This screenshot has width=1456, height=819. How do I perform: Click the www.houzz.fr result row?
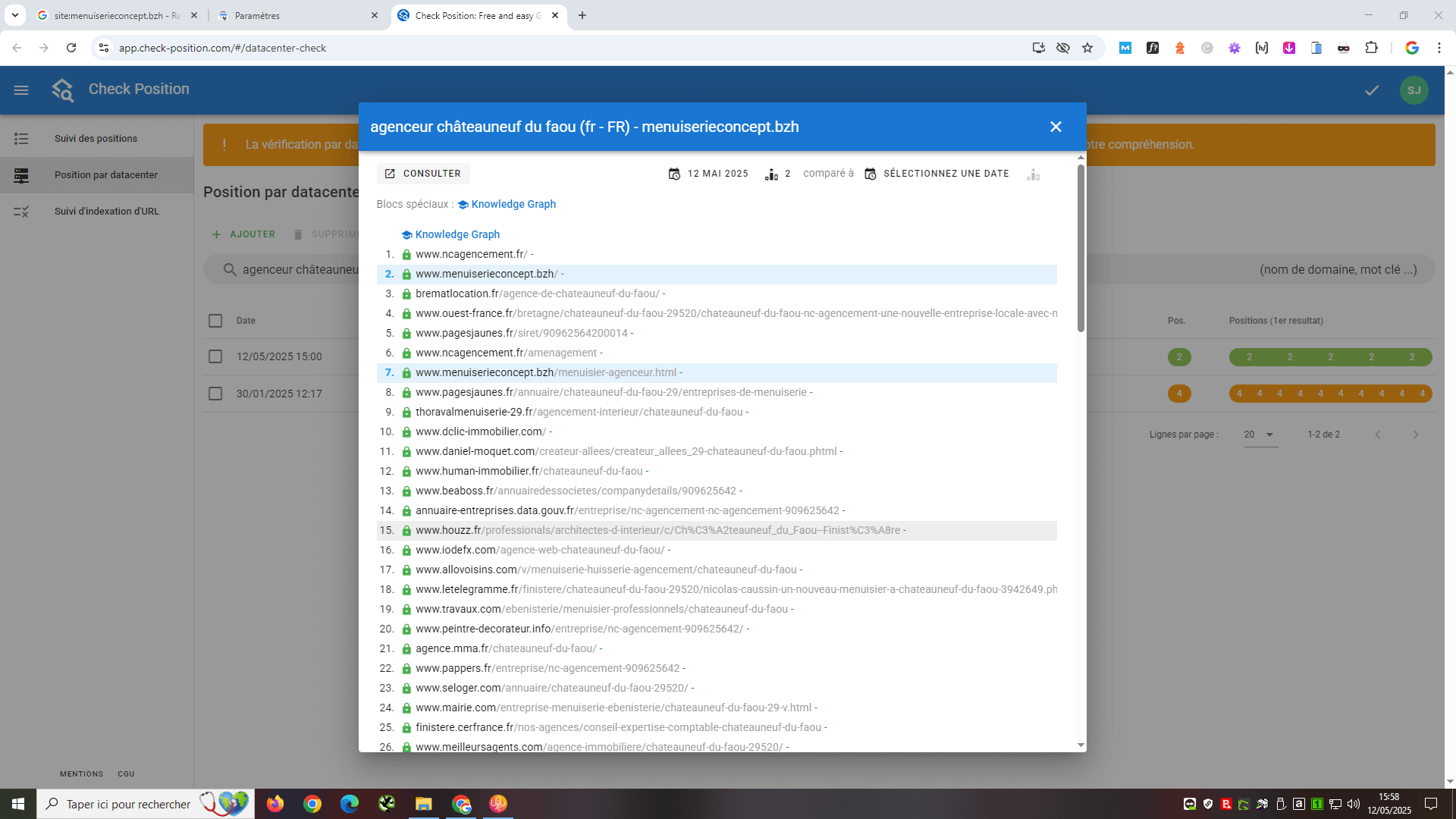[717, 530]
